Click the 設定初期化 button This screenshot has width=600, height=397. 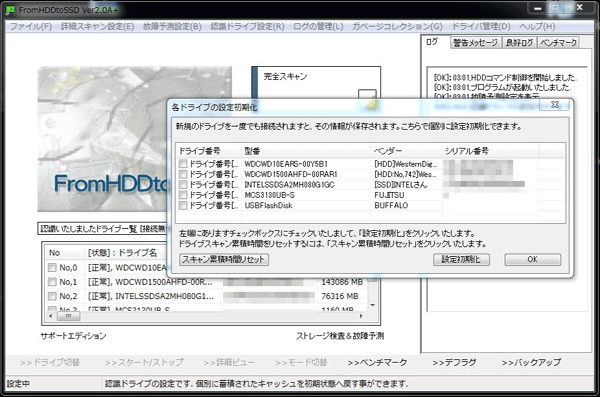[461, 259]
